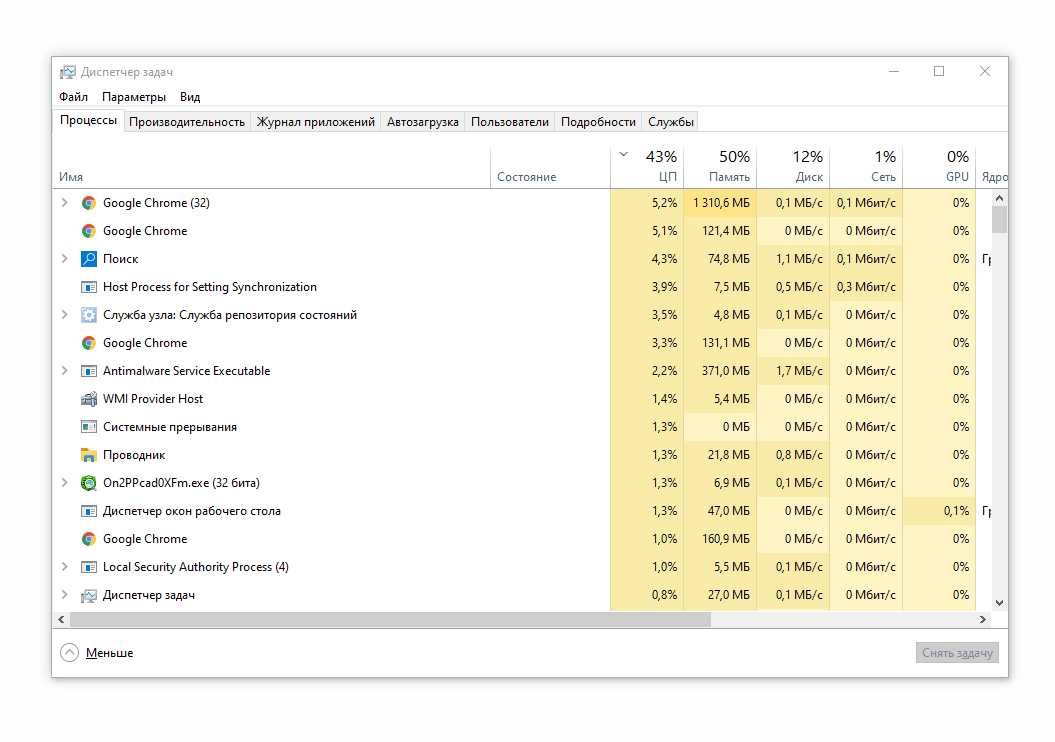The height and width of the screenshot is (742, 1055).
Task: Select the On2PPcad0XFm.exe process icon
Action: (89, 483)
